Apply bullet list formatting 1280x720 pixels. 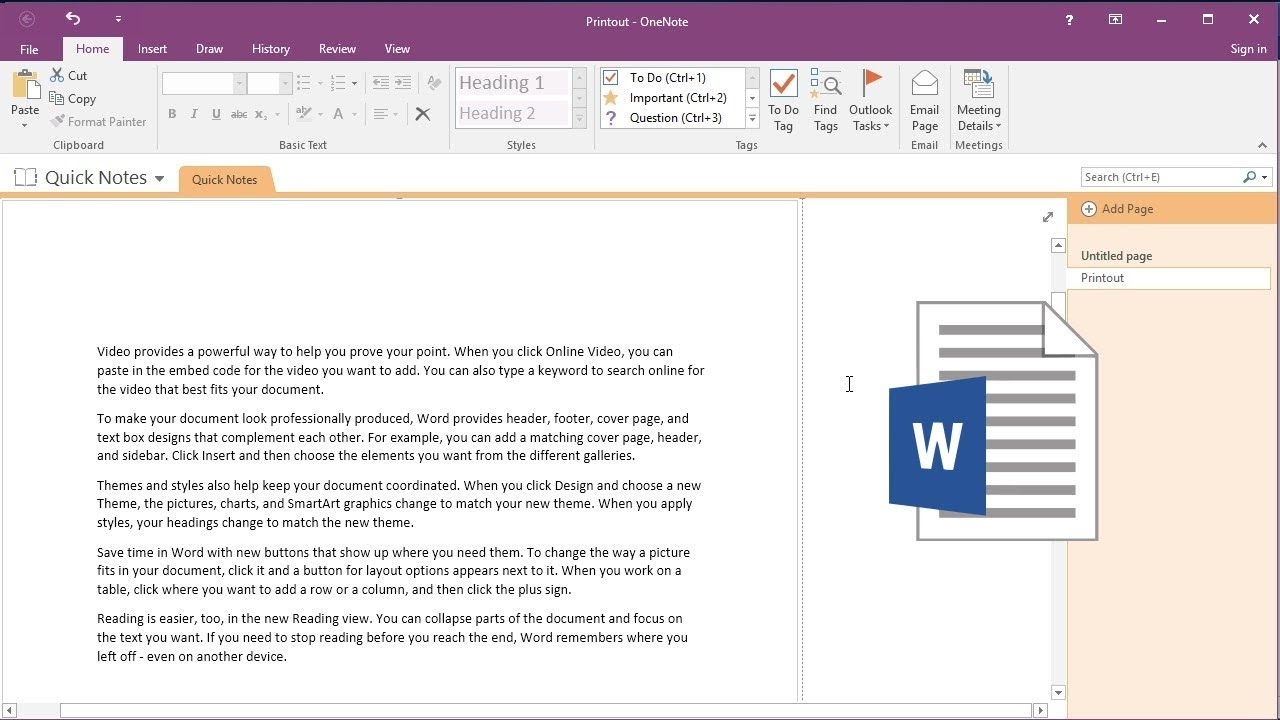coord(304,83)
